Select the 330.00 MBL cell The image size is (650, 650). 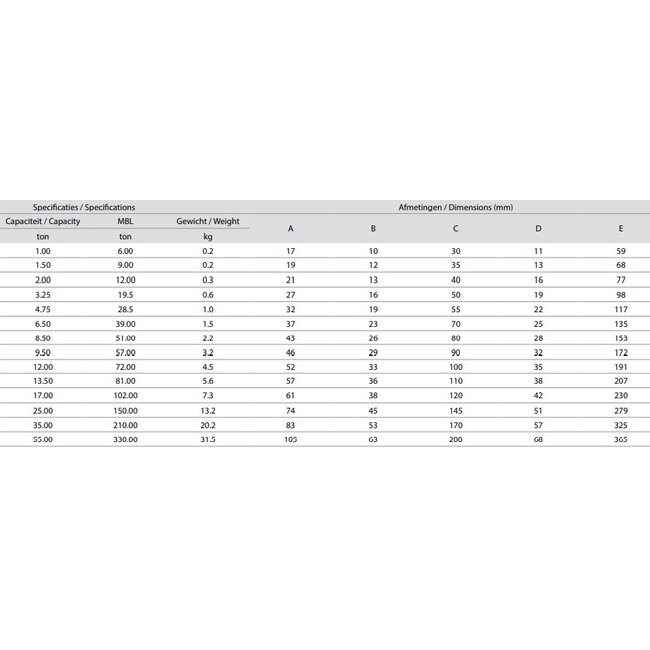[125, 440]
